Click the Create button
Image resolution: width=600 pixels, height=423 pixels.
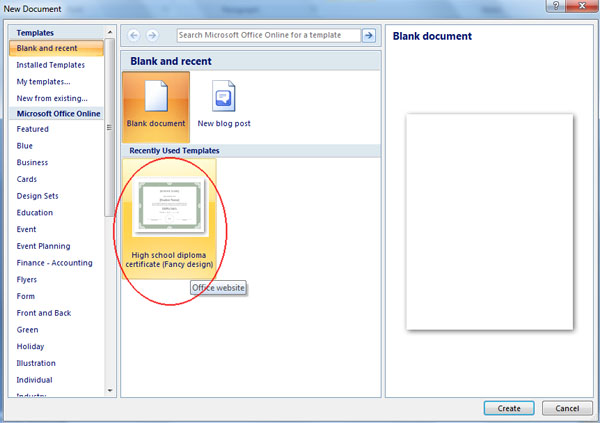point(509,408)
